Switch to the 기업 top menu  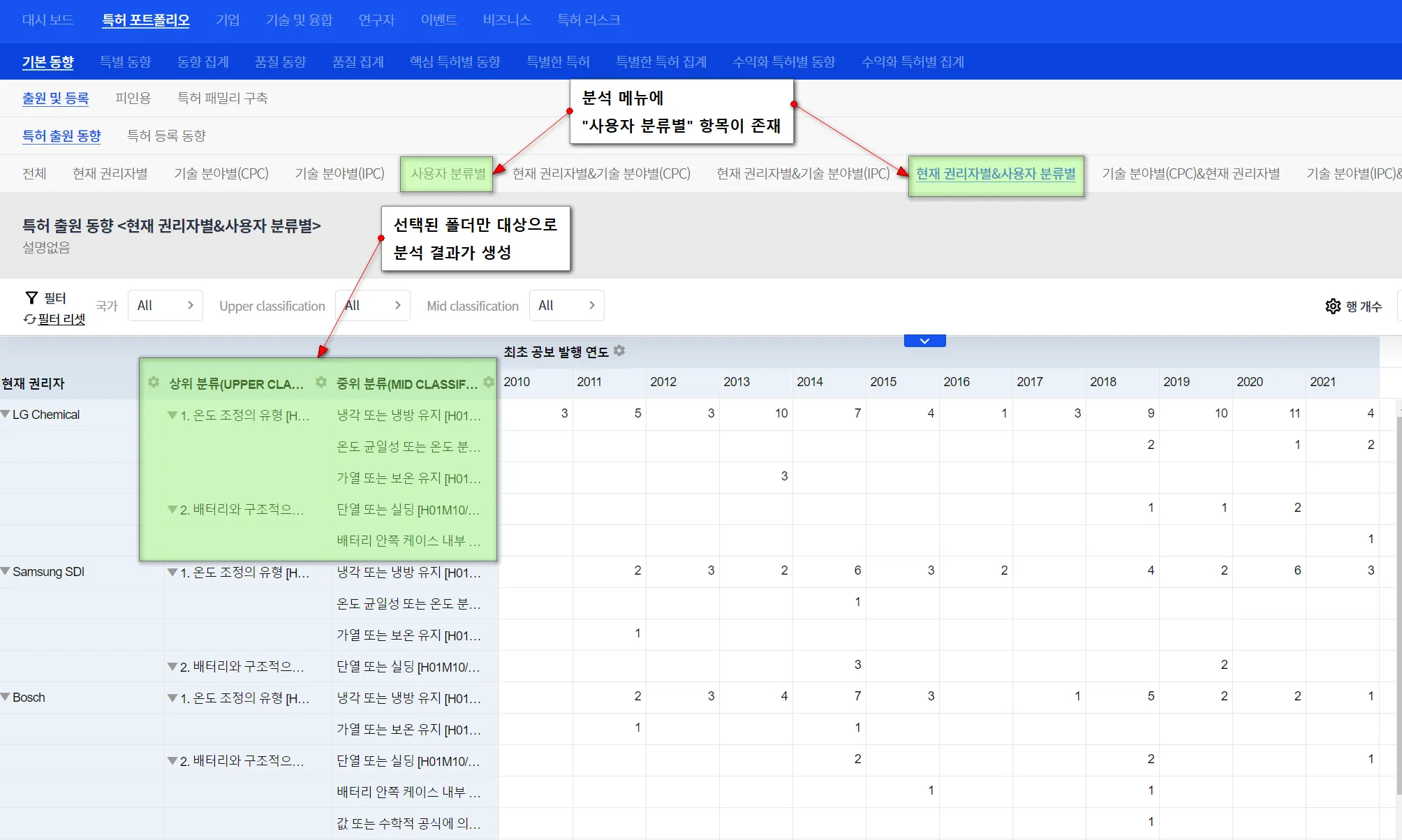(x=228, y=20)
